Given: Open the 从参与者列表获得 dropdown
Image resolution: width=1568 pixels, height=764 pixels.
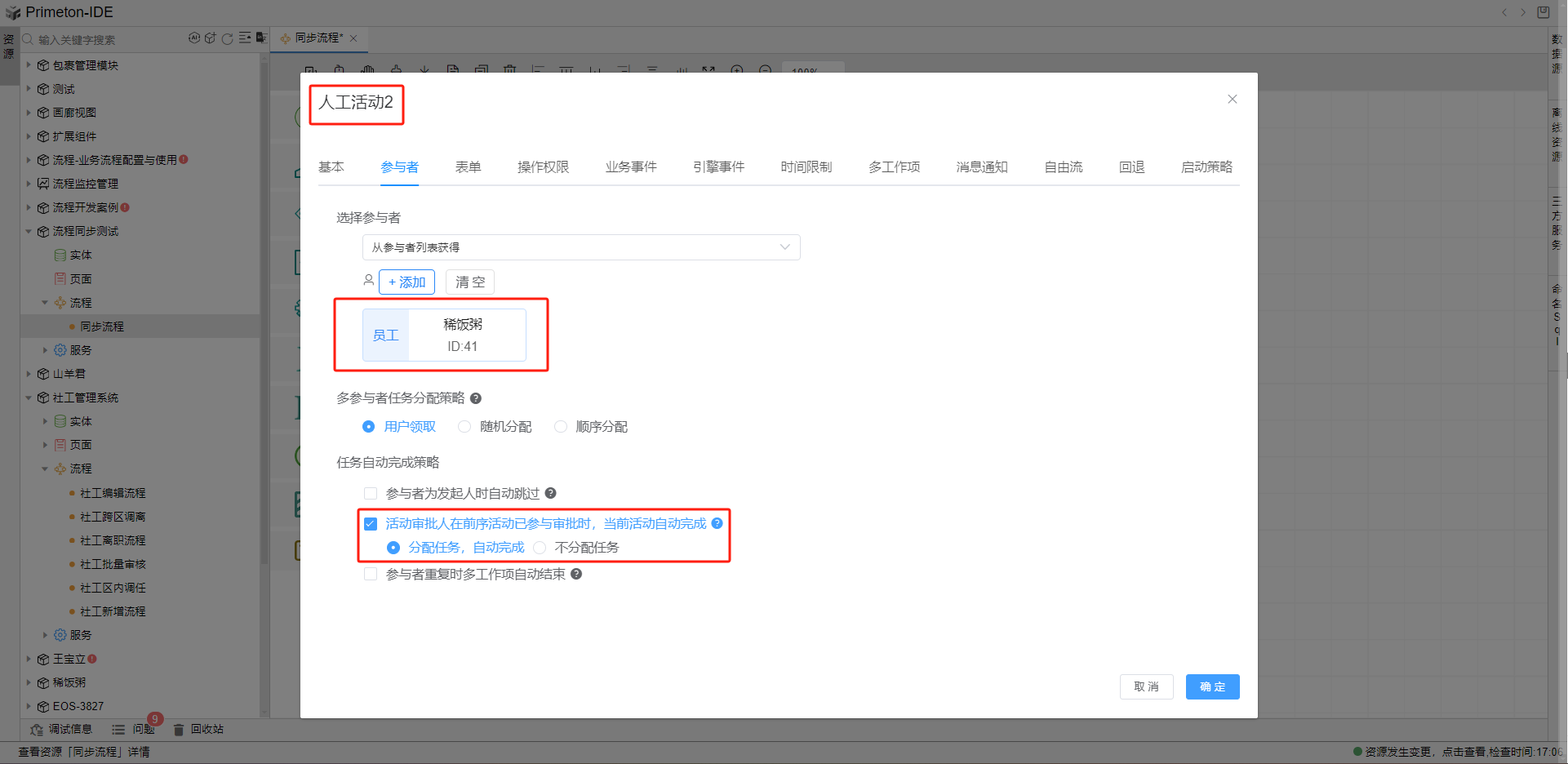Looking at the screenshot, I should [580, 247].
